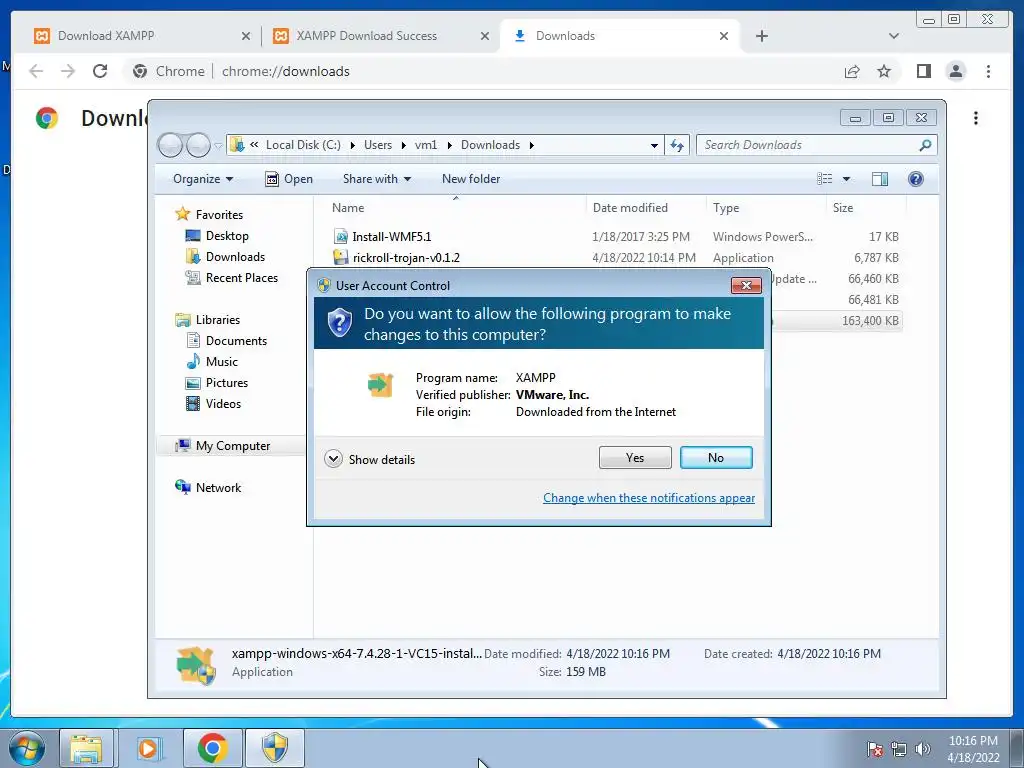Toggle the preview pane icon in Explorer

click(880, 179)
